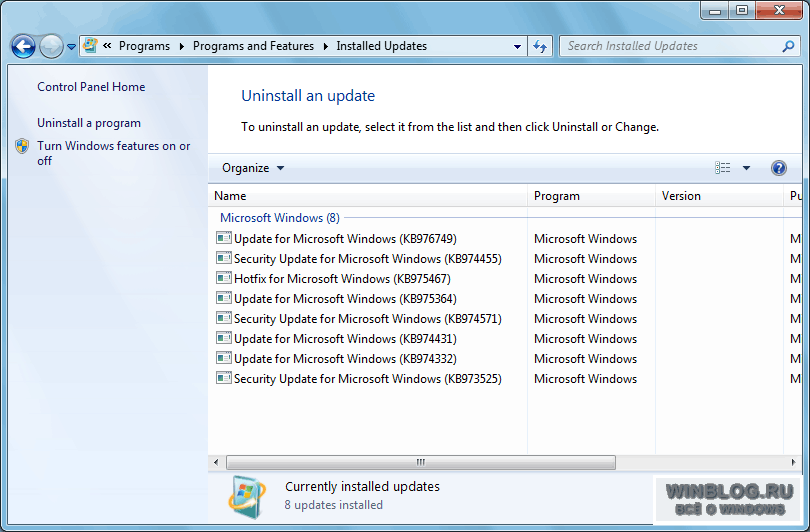Select Installed Updates breadcrumb
The height and width of the screenshot is (532, 810).
(x=382, y=46)
